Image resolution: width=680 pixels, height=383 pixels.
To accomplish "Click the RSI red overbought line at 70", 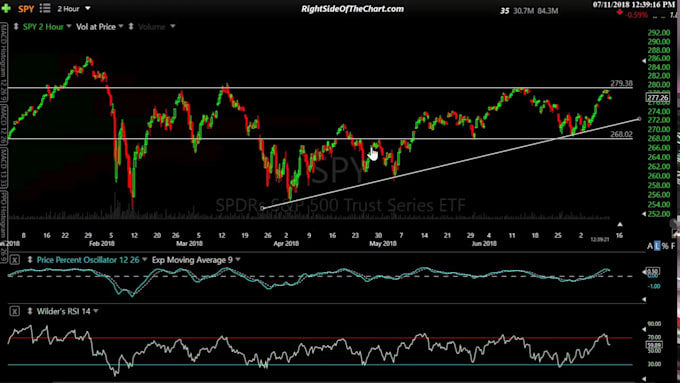I will tap(320, 337).
